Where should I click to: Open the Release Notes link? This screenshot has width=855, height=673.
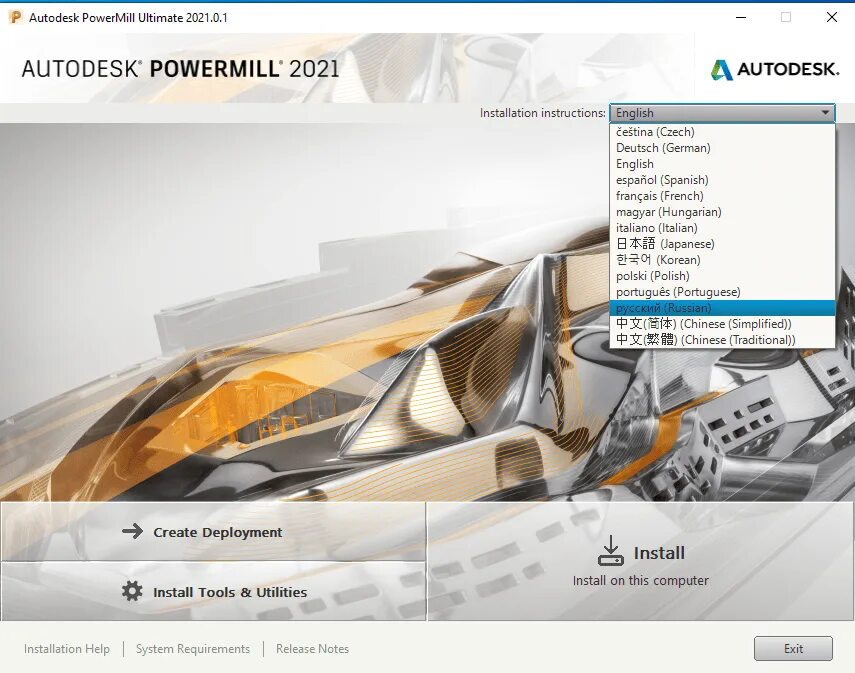point(312,649)
